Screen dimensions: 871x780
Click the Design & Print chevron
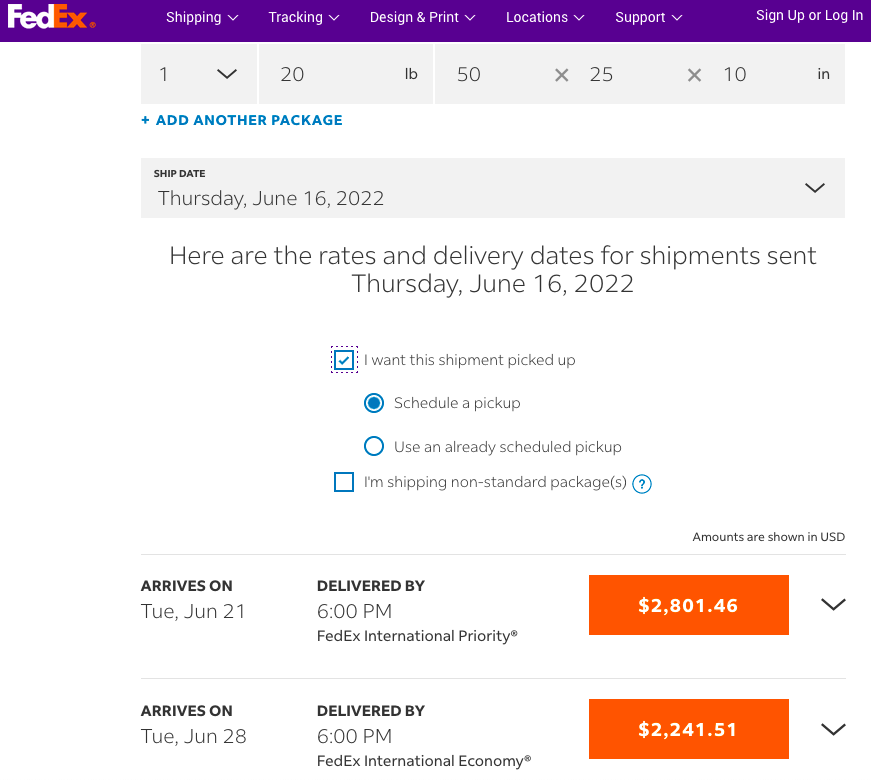470,18
